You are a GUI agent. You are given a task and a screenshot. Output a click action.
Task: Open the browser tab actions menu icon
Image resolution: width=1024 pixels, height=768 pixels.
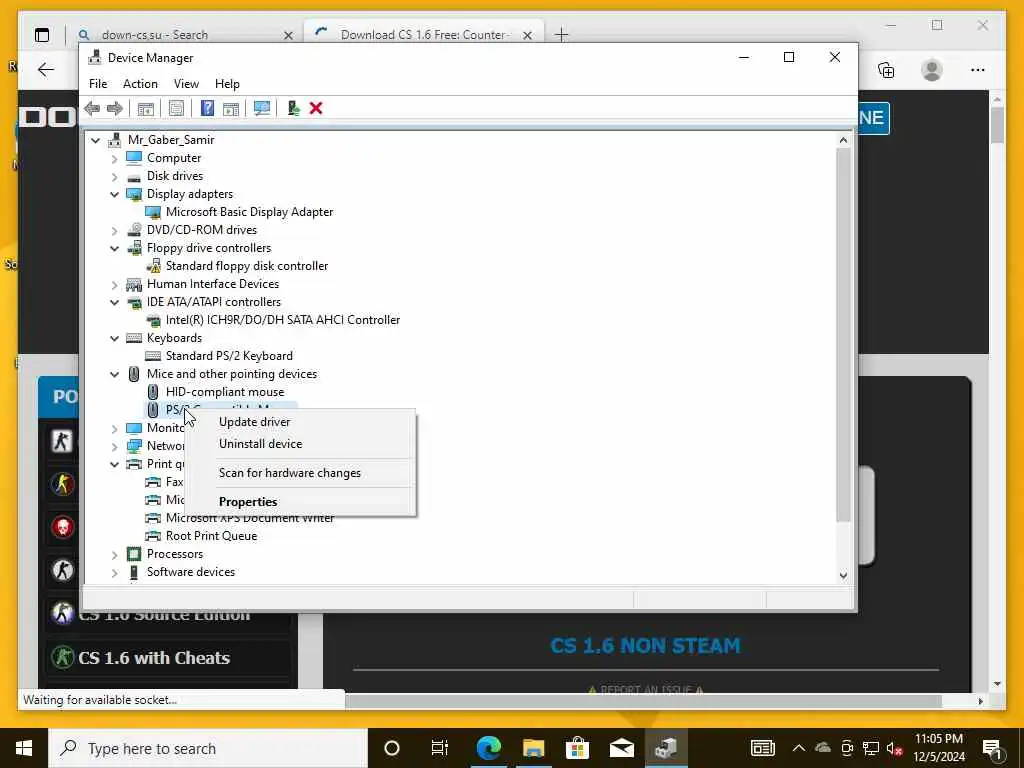pyautogui.click(x=42, y=35)
